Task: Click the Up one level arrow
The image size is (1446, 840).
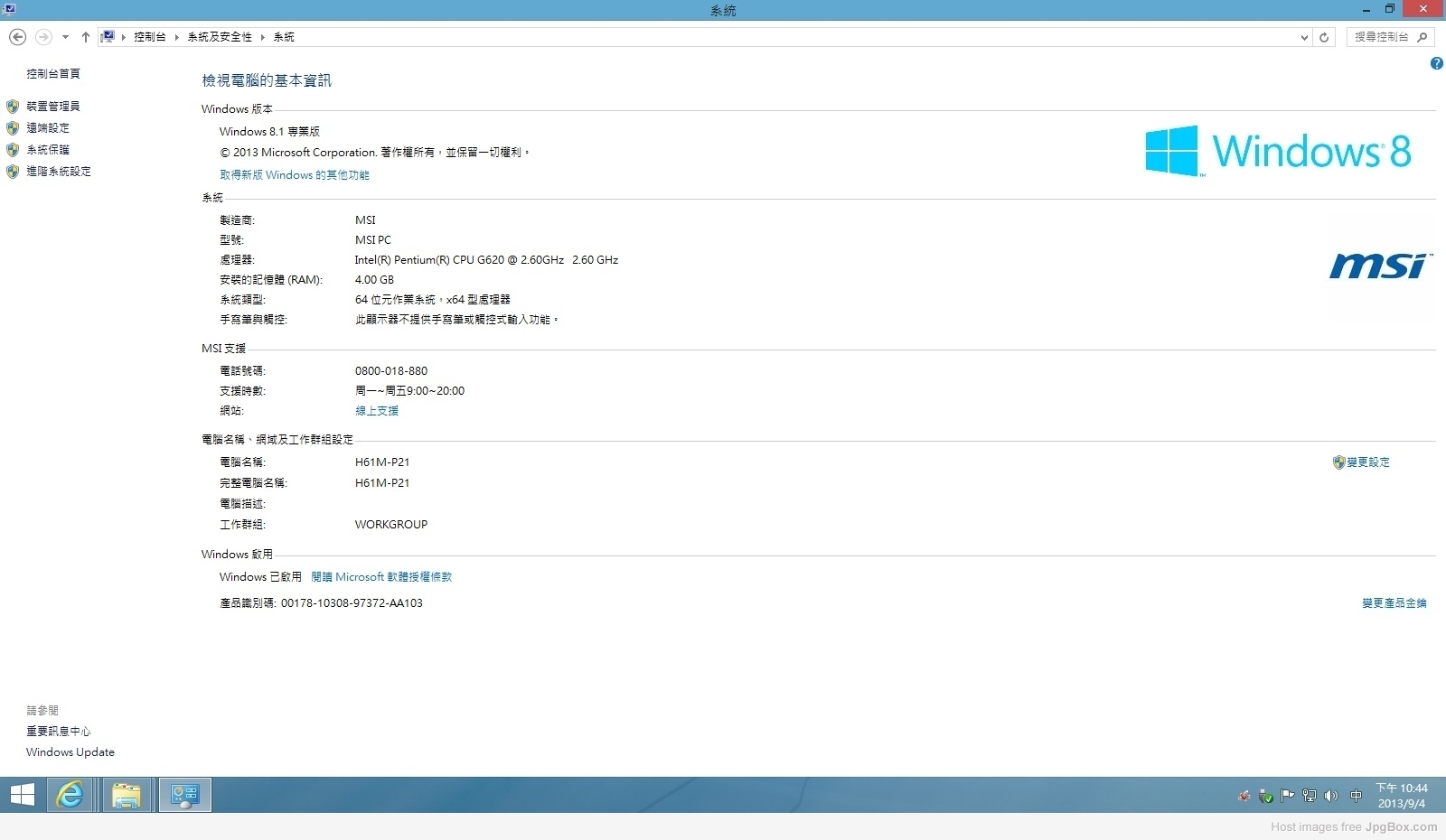Action: (x=86, y=37)
